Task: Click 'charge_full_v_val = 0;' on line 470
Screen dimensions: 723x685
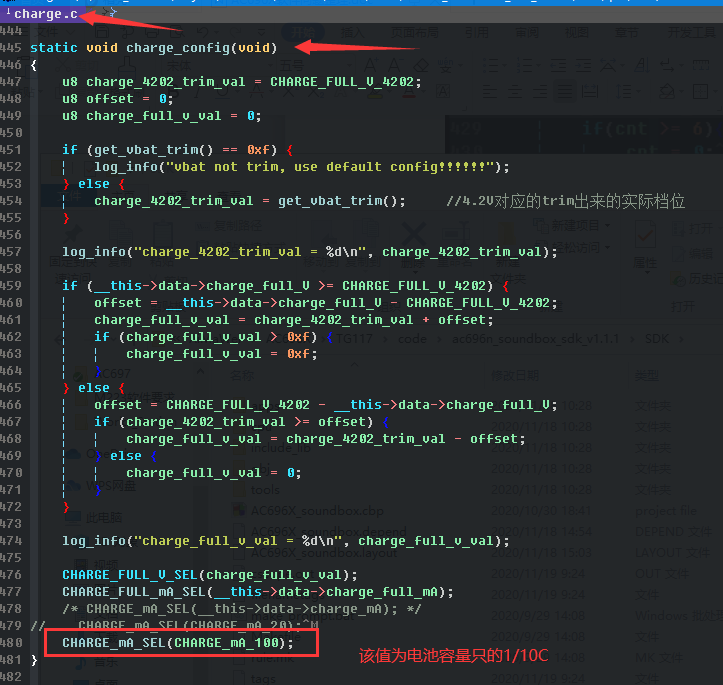Action: point(213,473)
